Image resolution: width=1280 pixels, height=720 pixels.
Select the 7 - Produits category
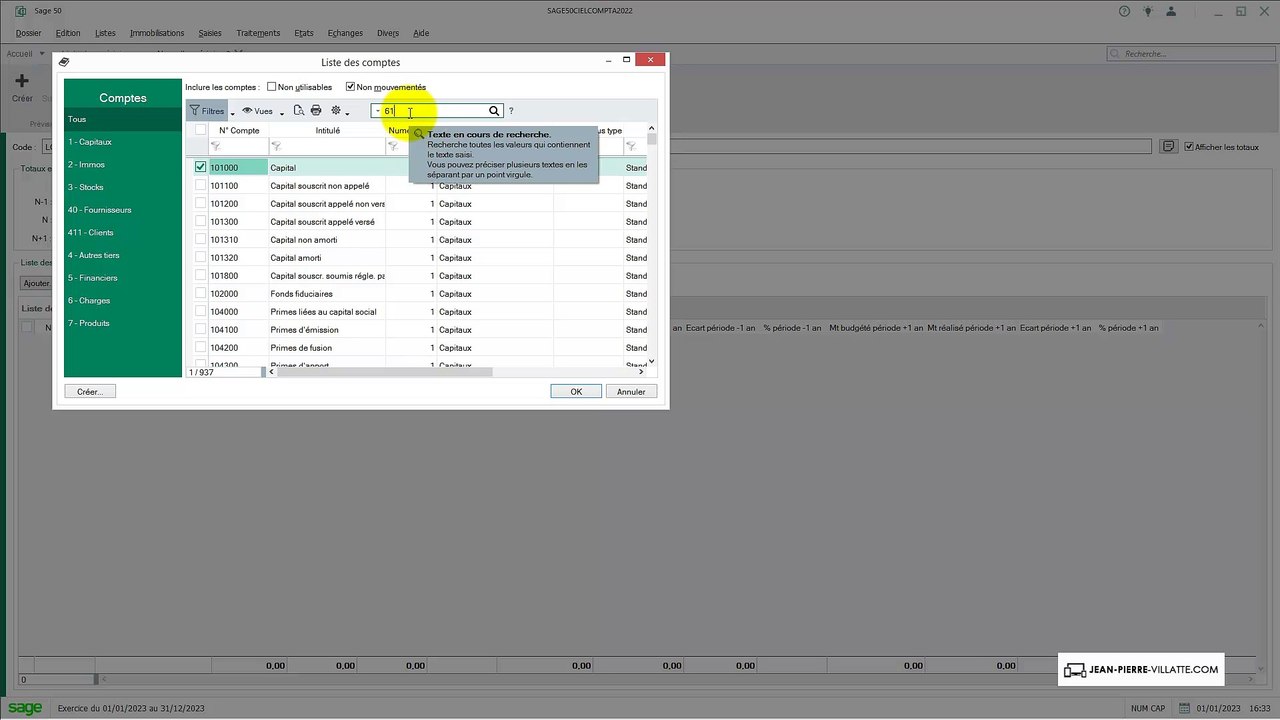[x=123, y=323]
